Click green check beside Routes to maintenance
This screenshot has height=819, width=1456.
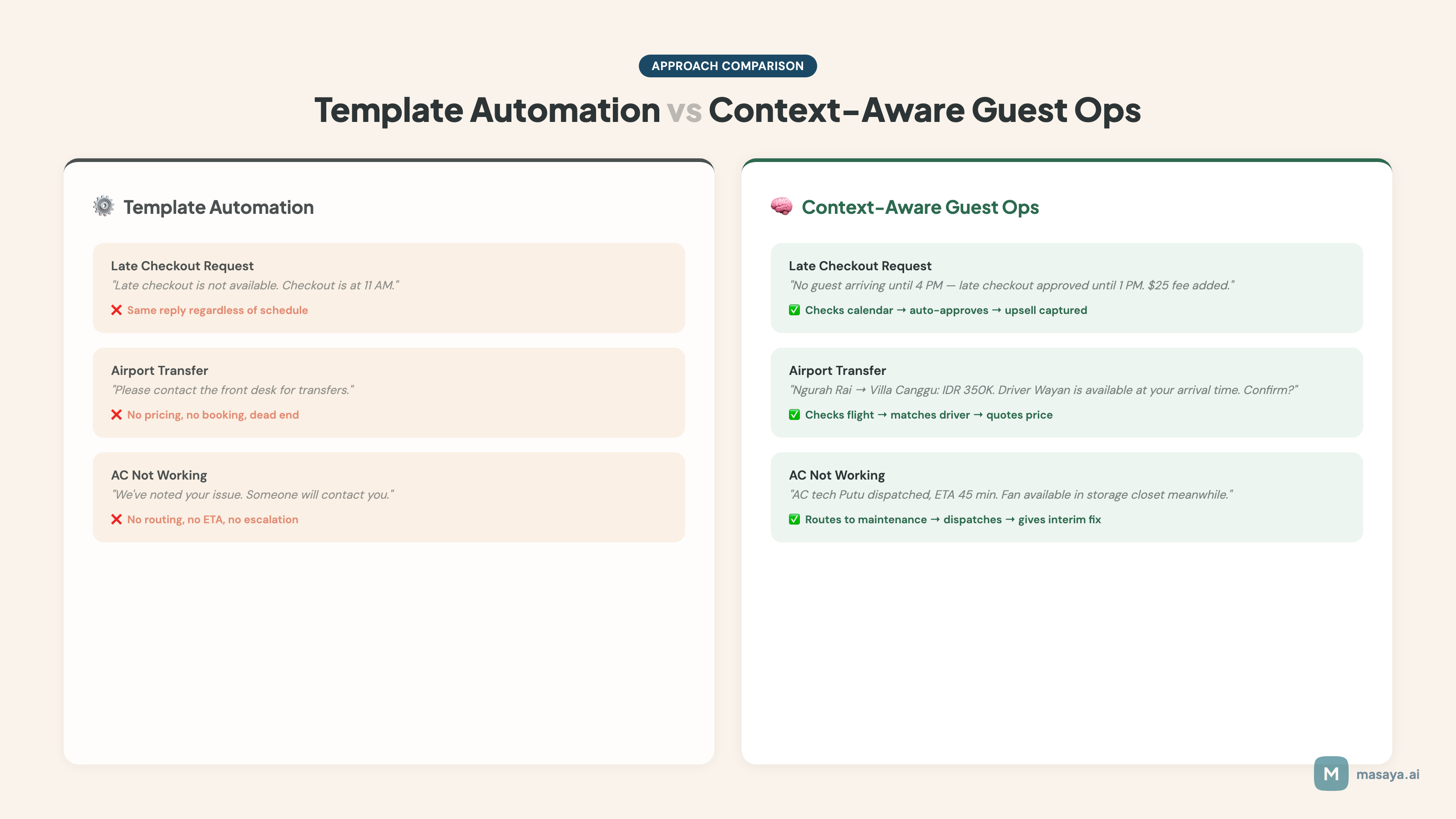(794, 519)
